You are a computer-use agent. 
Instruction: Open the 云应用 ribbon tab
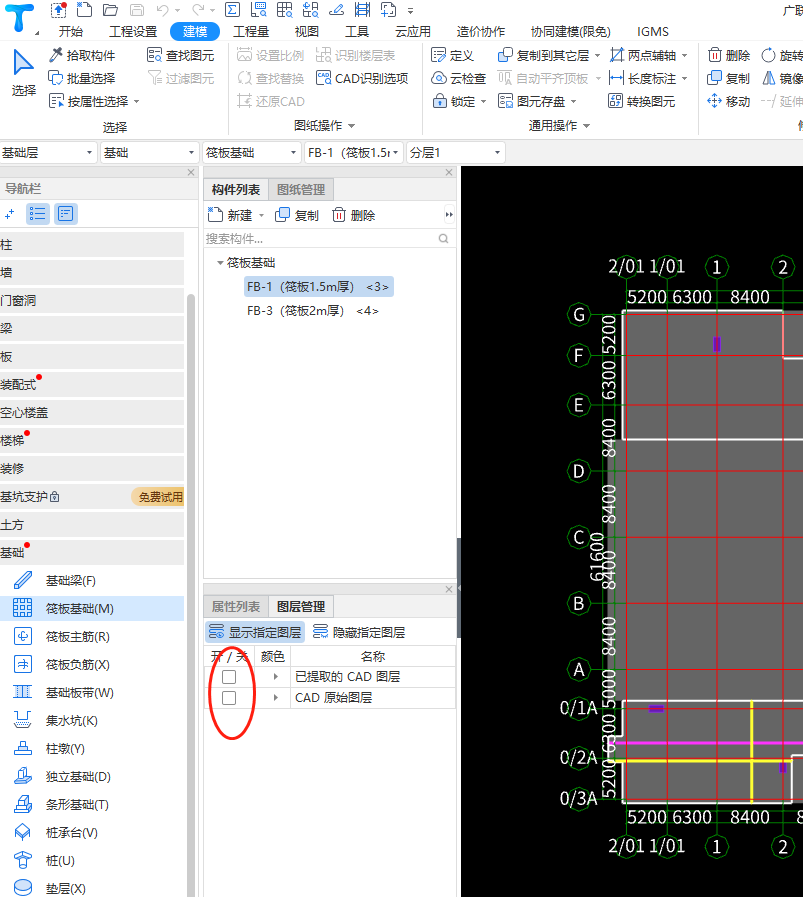(x=413, y=31)
